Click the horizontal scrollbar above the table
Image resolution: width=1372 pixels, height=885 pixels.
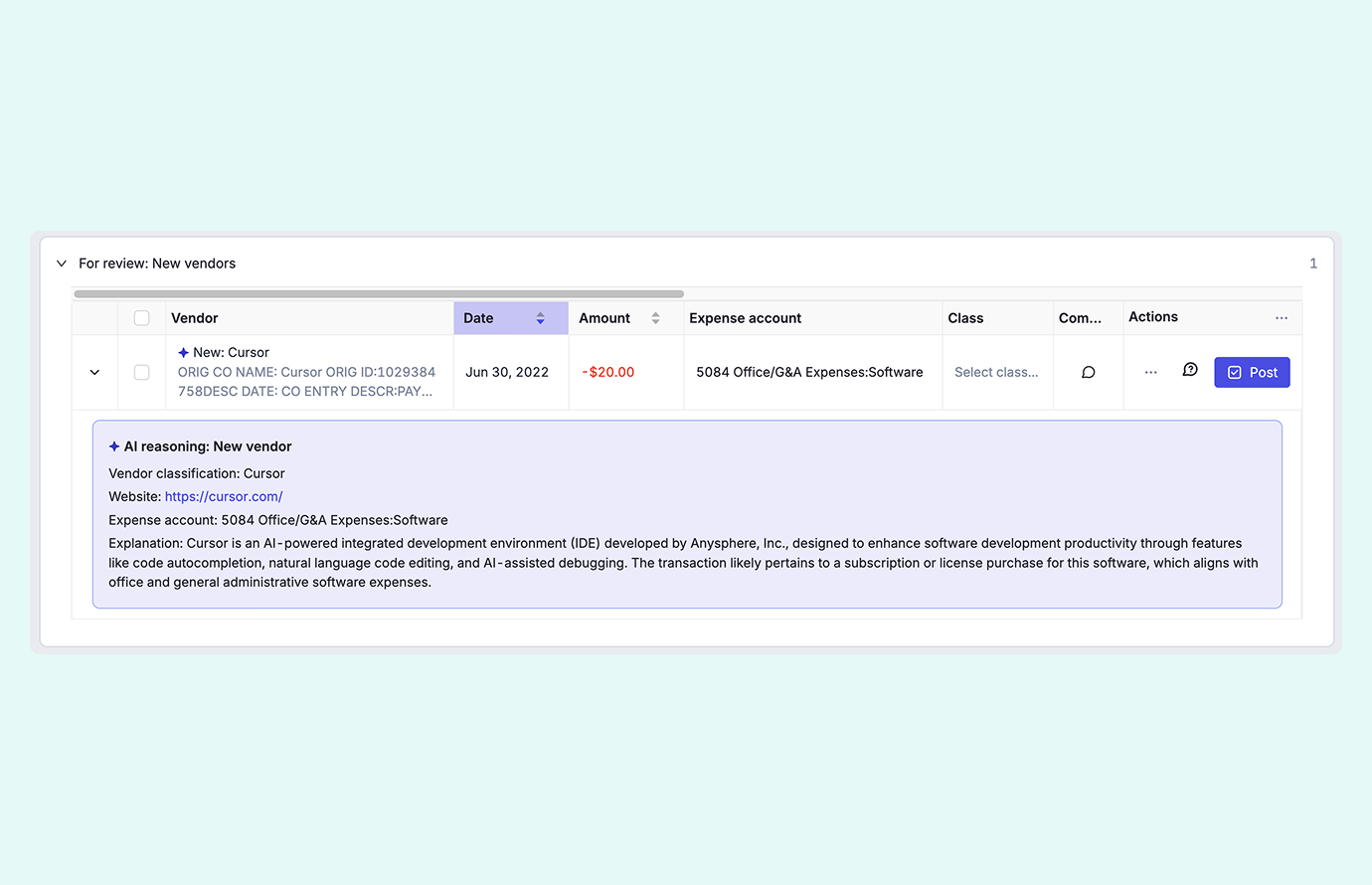point(378,294)
